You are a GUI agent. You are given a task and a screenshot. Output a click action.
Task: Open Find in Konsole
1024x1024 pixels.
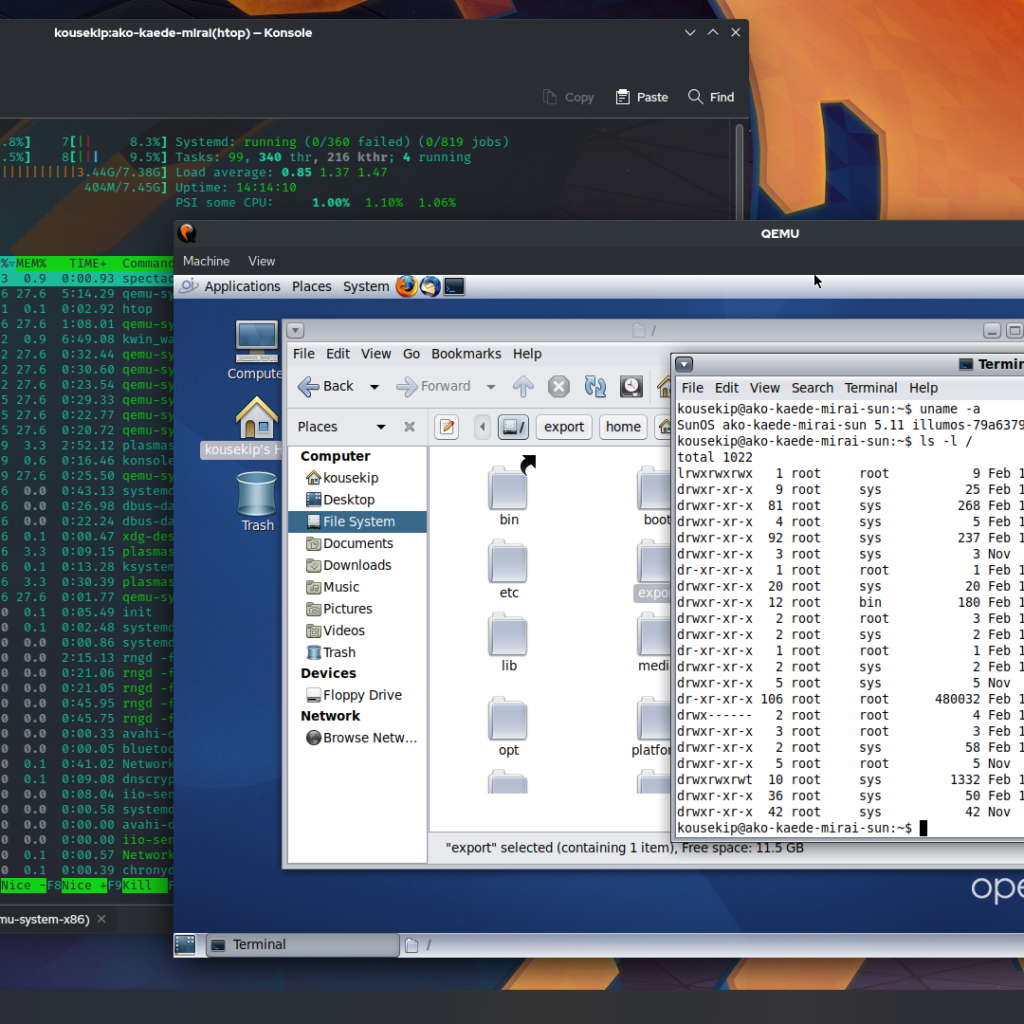click(x=711, y=97)
